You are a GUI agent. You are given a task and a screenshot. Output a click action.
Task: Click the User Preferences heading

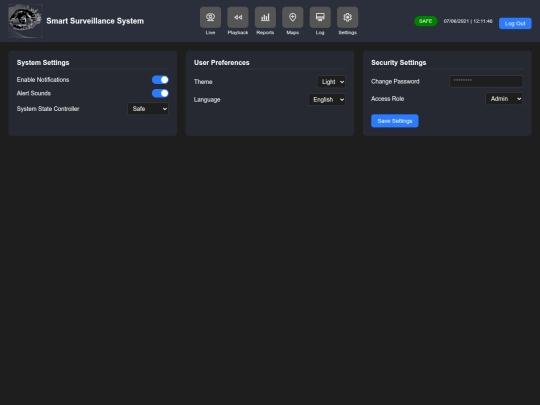(221, 63)
